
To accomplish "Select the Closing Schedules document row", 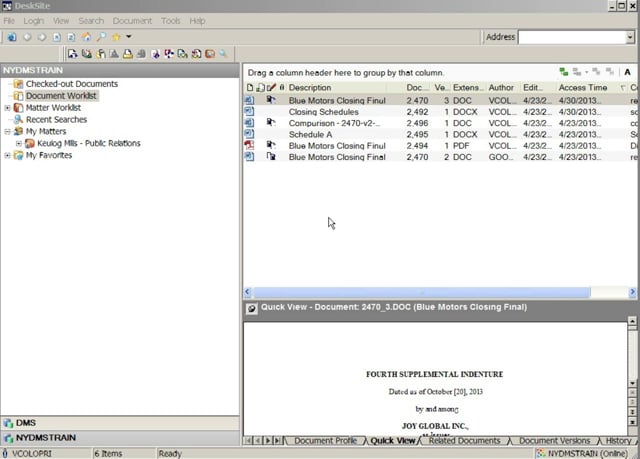I will coord(440,112).
